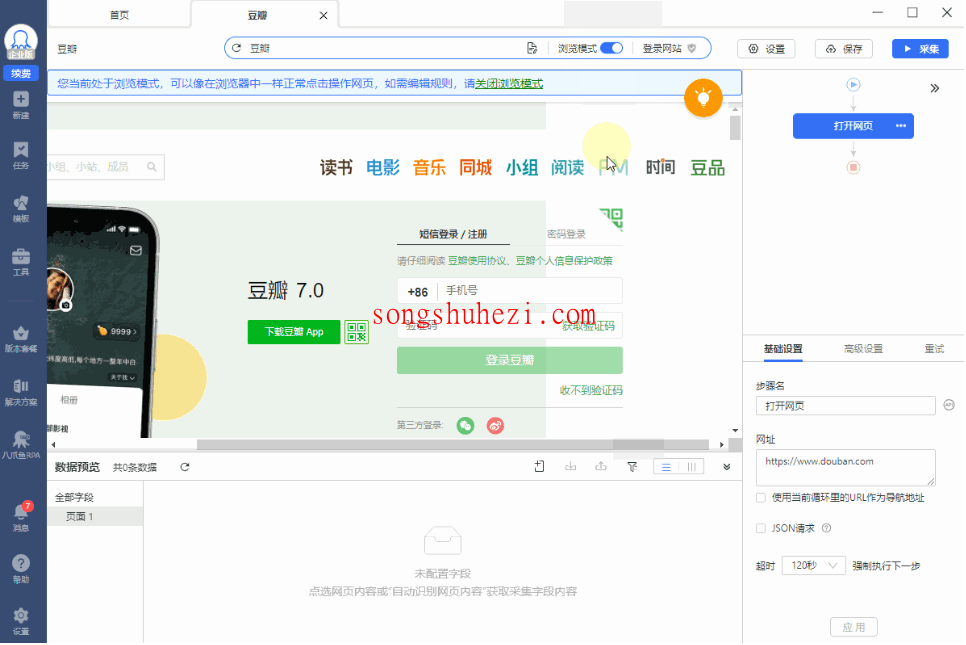Image resolution: width=966 pixels, height=645 pixels.
Task: Click the 手机号 phone input field
Action: point(530,290)
